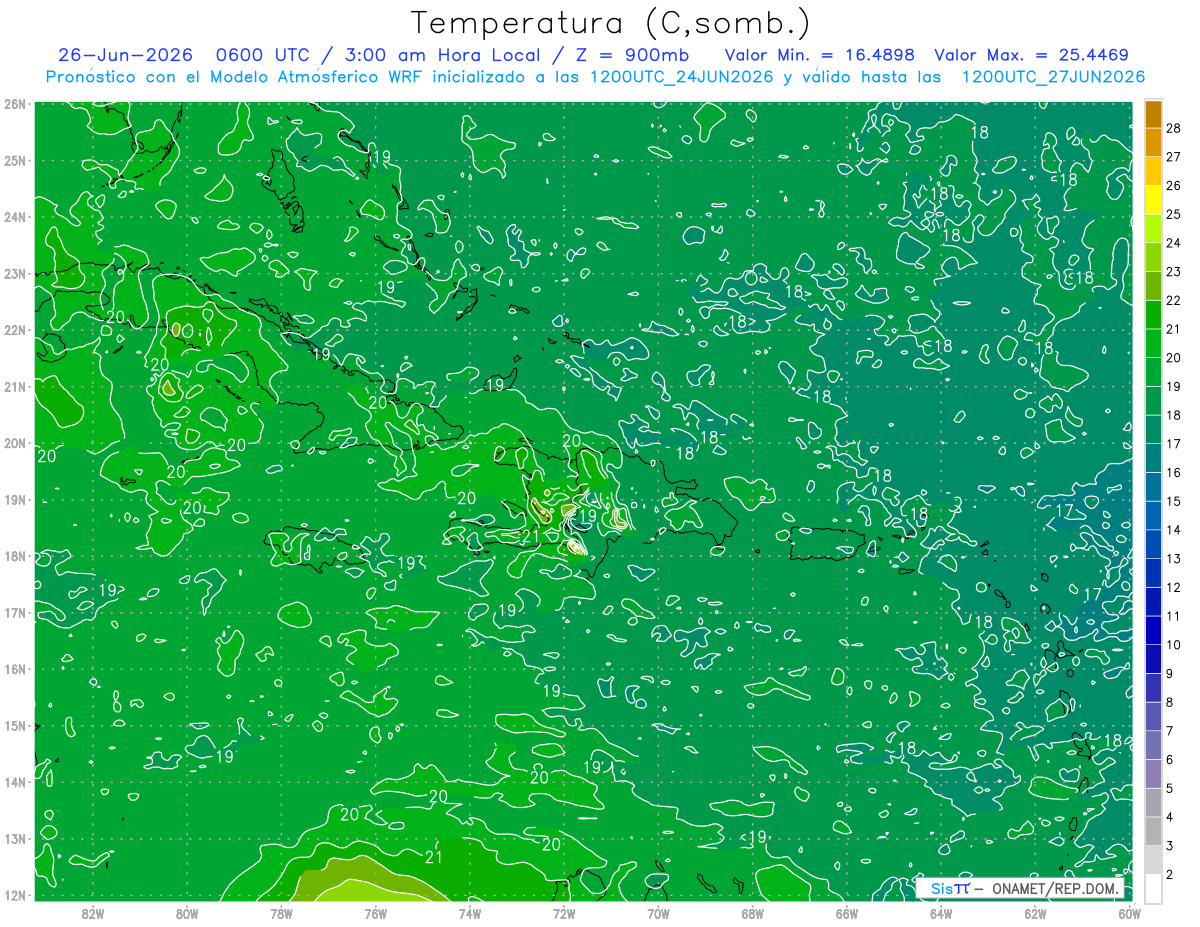1200x927 pixels.
Task: Click the legend value label 5
Action: click(x=1170, y=789)
